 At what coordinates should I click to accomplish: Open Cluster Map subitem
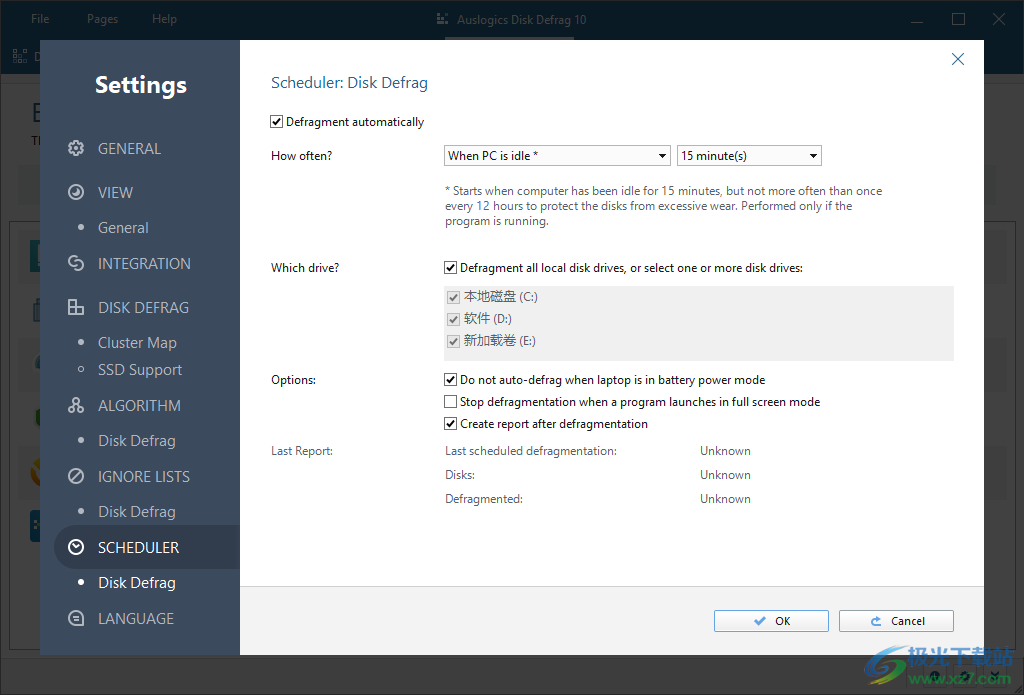(x=137, y=343)
